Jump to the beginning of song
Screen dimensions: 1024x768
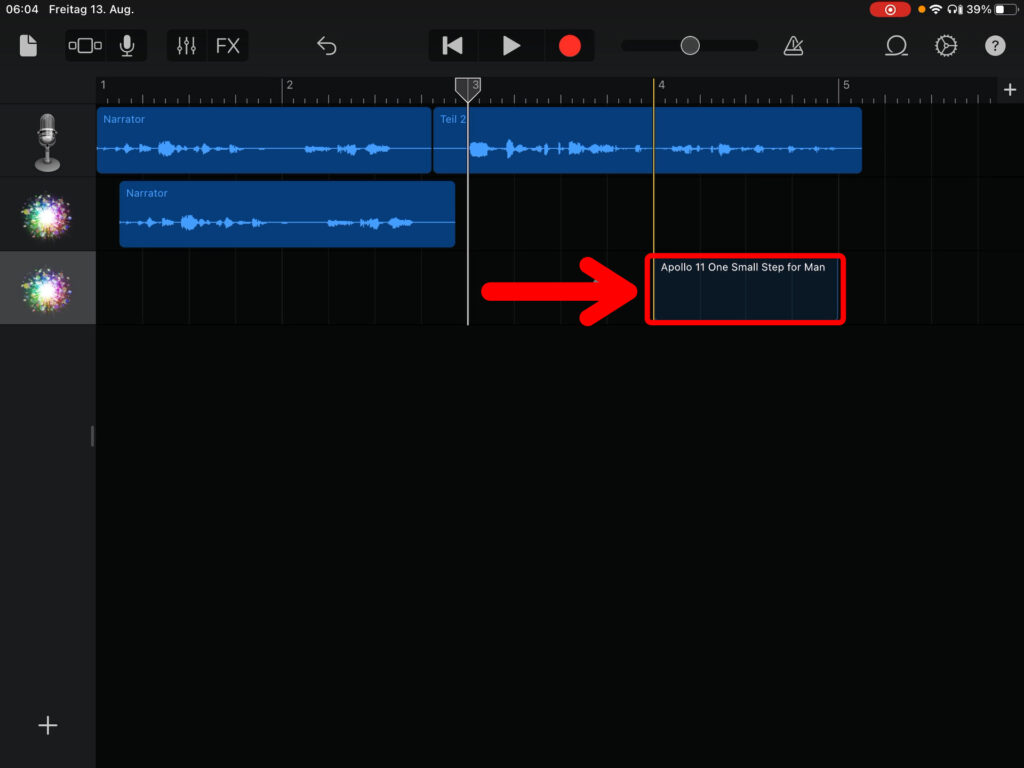click(453, 46)
